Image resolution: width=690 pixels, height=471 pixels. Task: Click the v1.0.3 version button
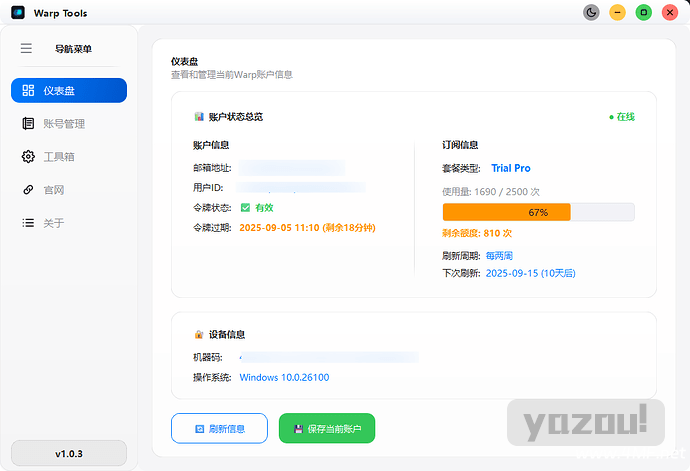69,453
